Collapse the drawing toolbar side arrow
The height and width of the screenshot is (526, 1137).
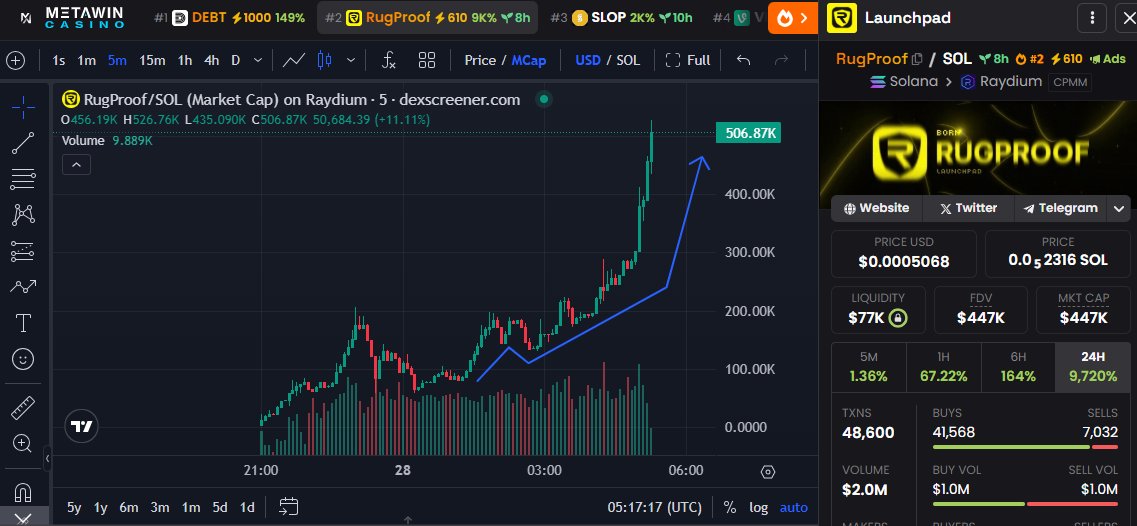coord(47,458)
